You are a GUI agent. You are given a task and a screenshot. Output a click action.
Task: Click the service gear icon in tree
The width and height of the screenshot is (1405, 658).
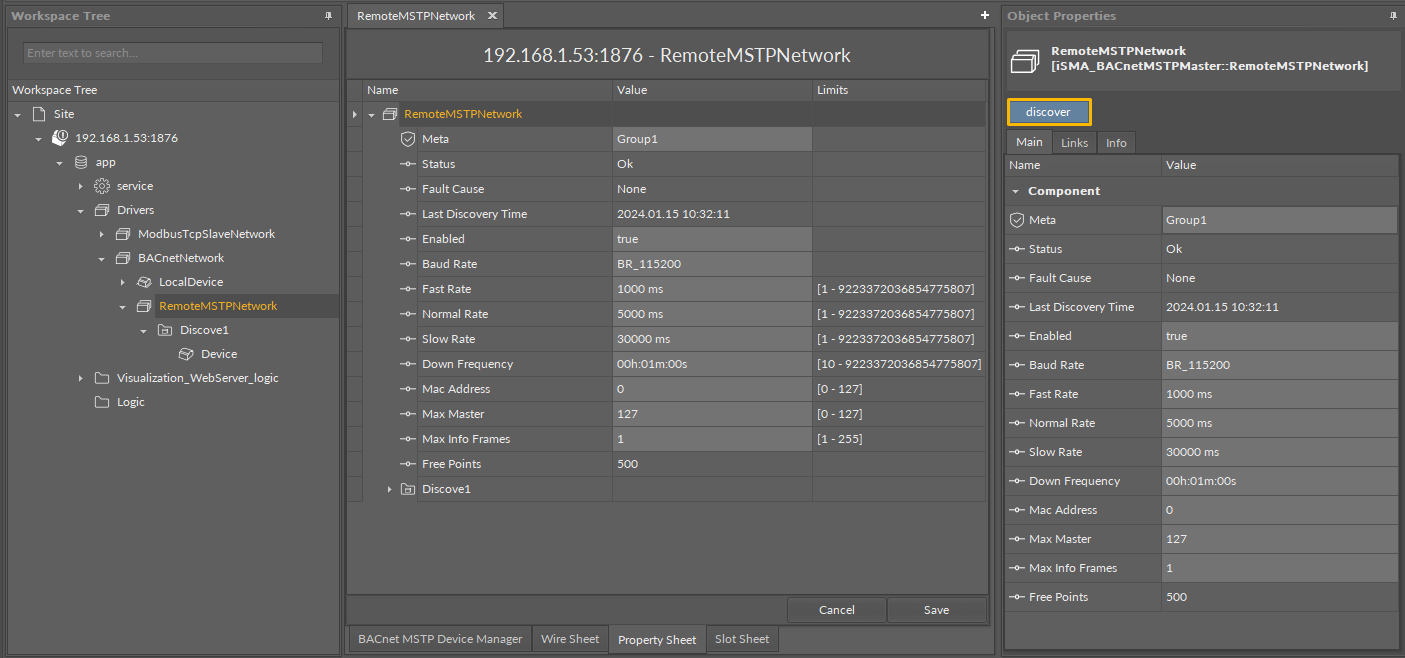102,186
